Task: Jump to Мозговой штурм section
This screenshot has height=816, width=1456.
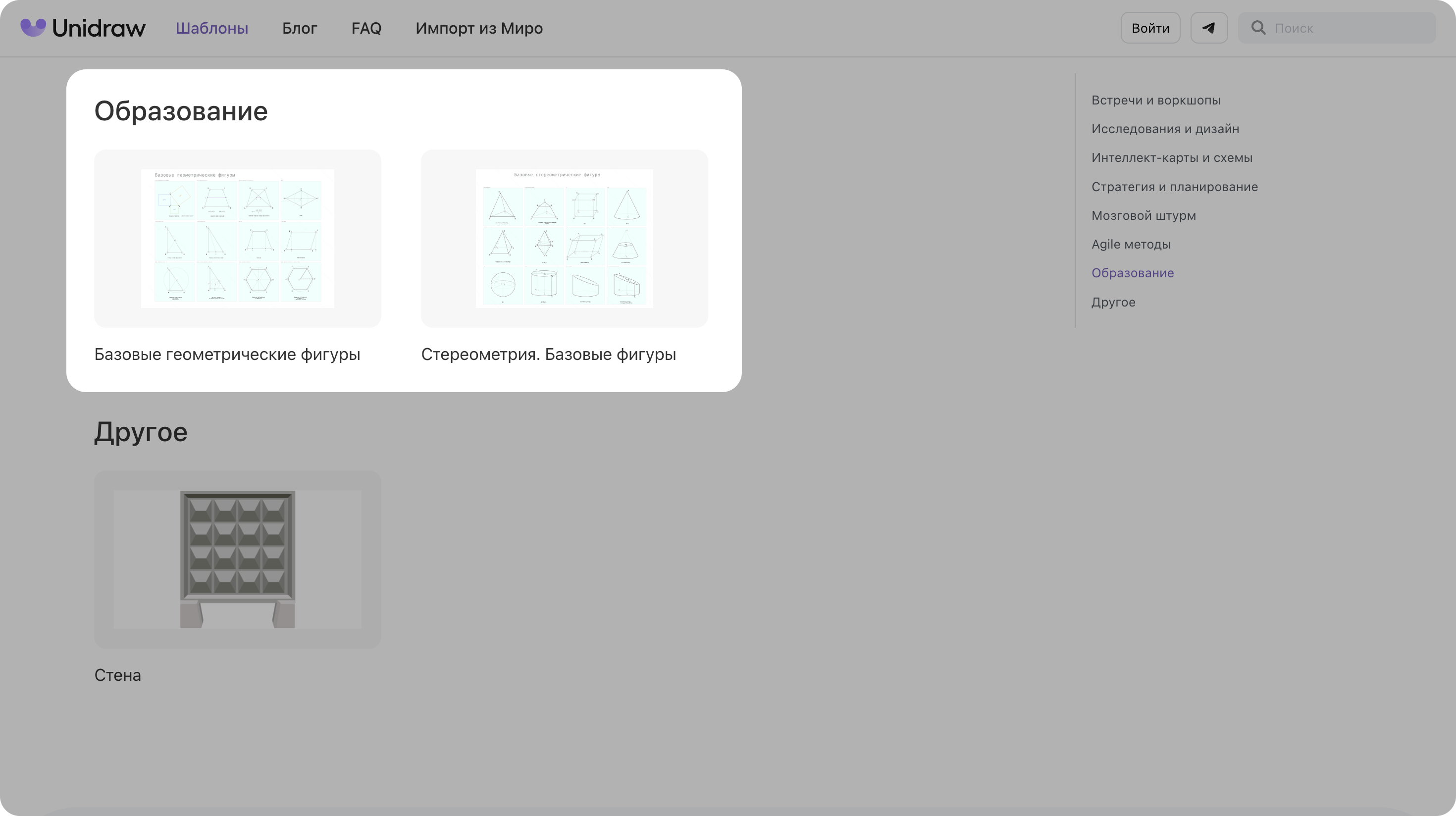Action: click(1144, 215)
